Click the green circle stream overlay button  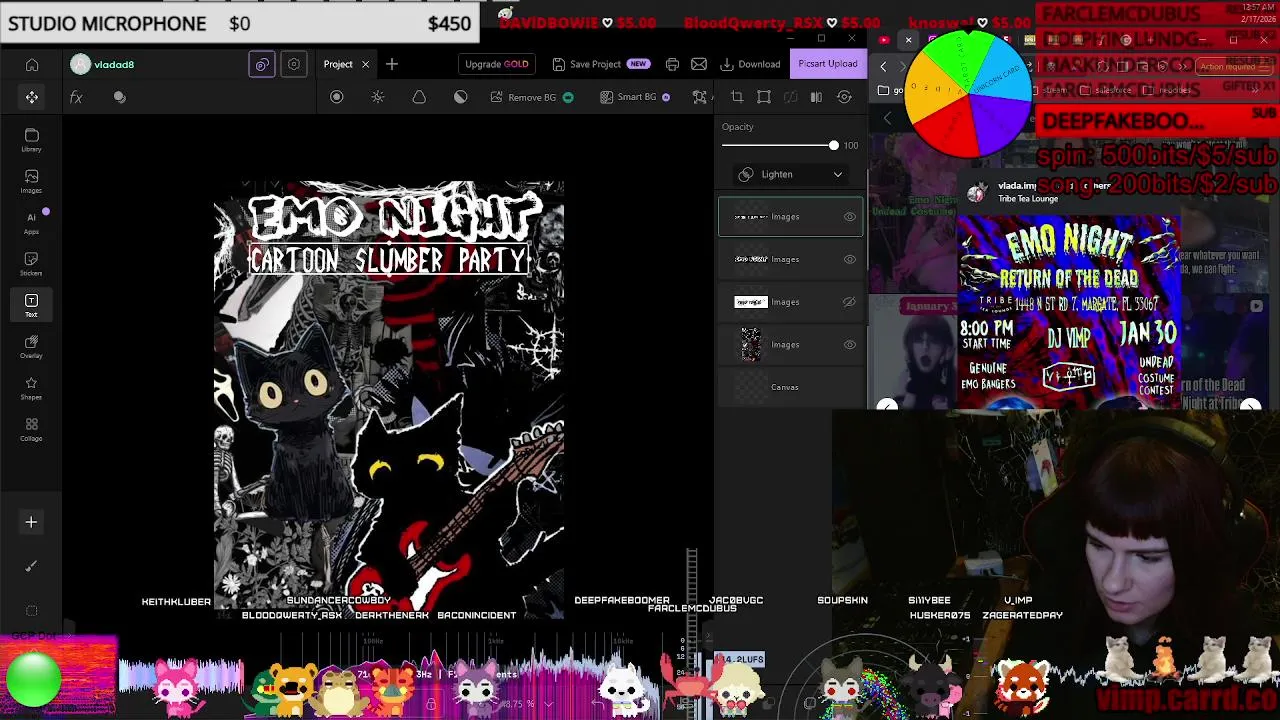[34, 678]
